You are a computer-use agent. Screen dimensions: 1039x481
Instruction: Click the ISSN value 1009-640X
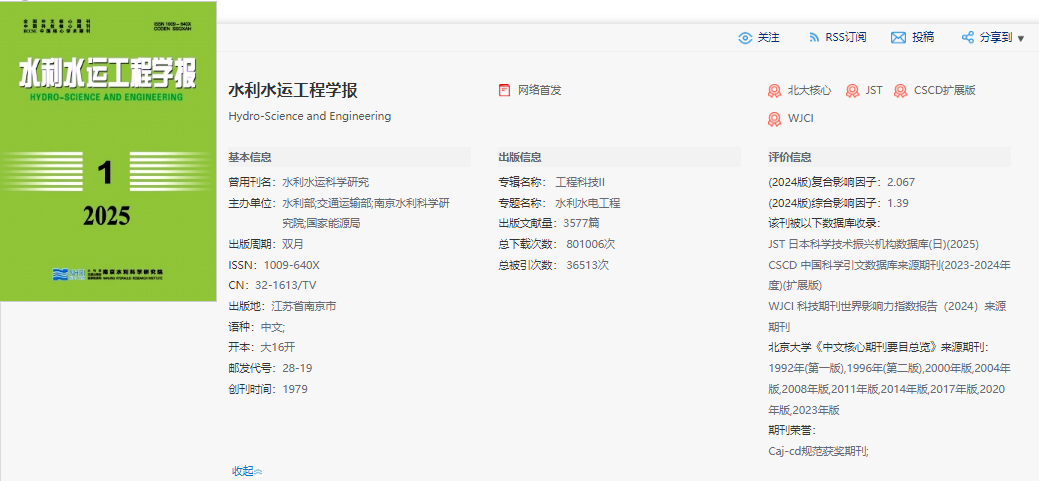[x=292, y=264]
